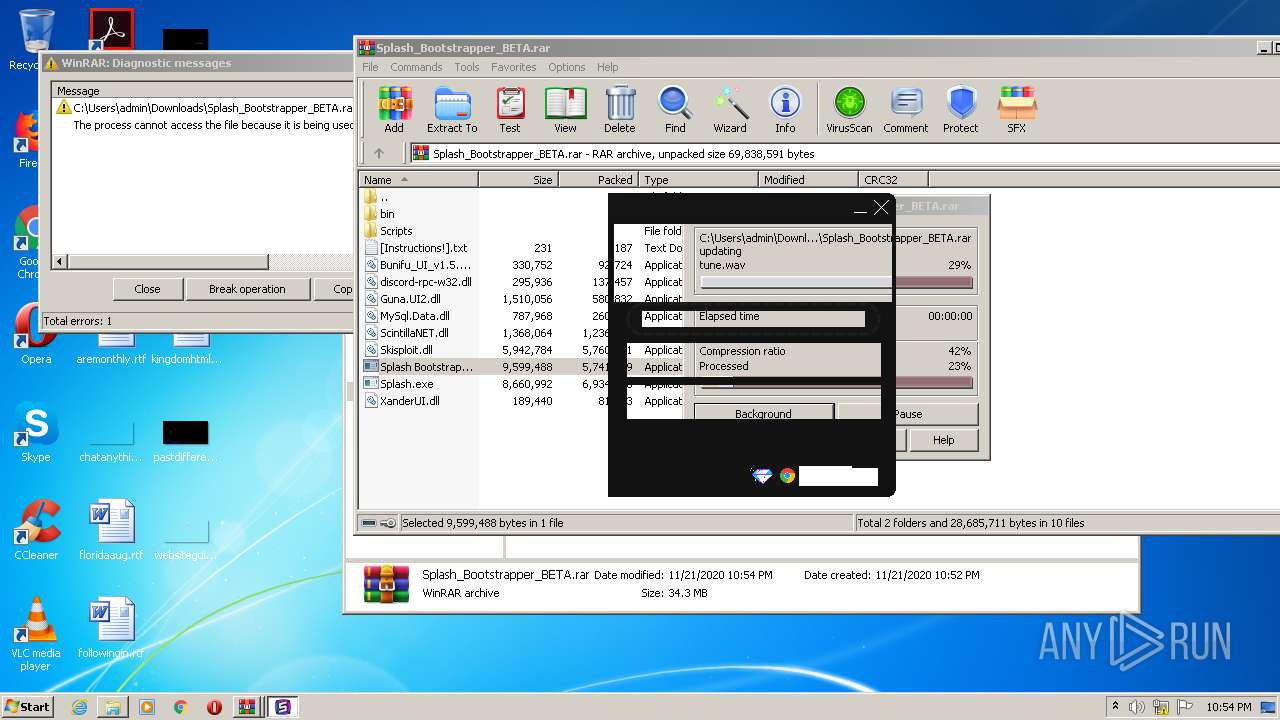Open the Start menu
The image size is (1280, 720).
tap(27, 707)
